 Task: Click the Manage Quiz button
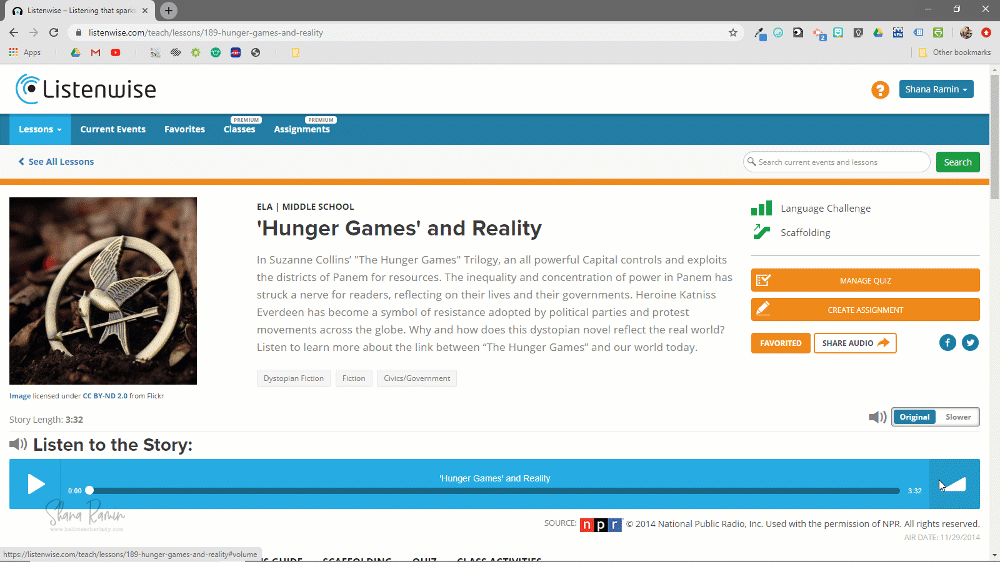click(865, 281)
